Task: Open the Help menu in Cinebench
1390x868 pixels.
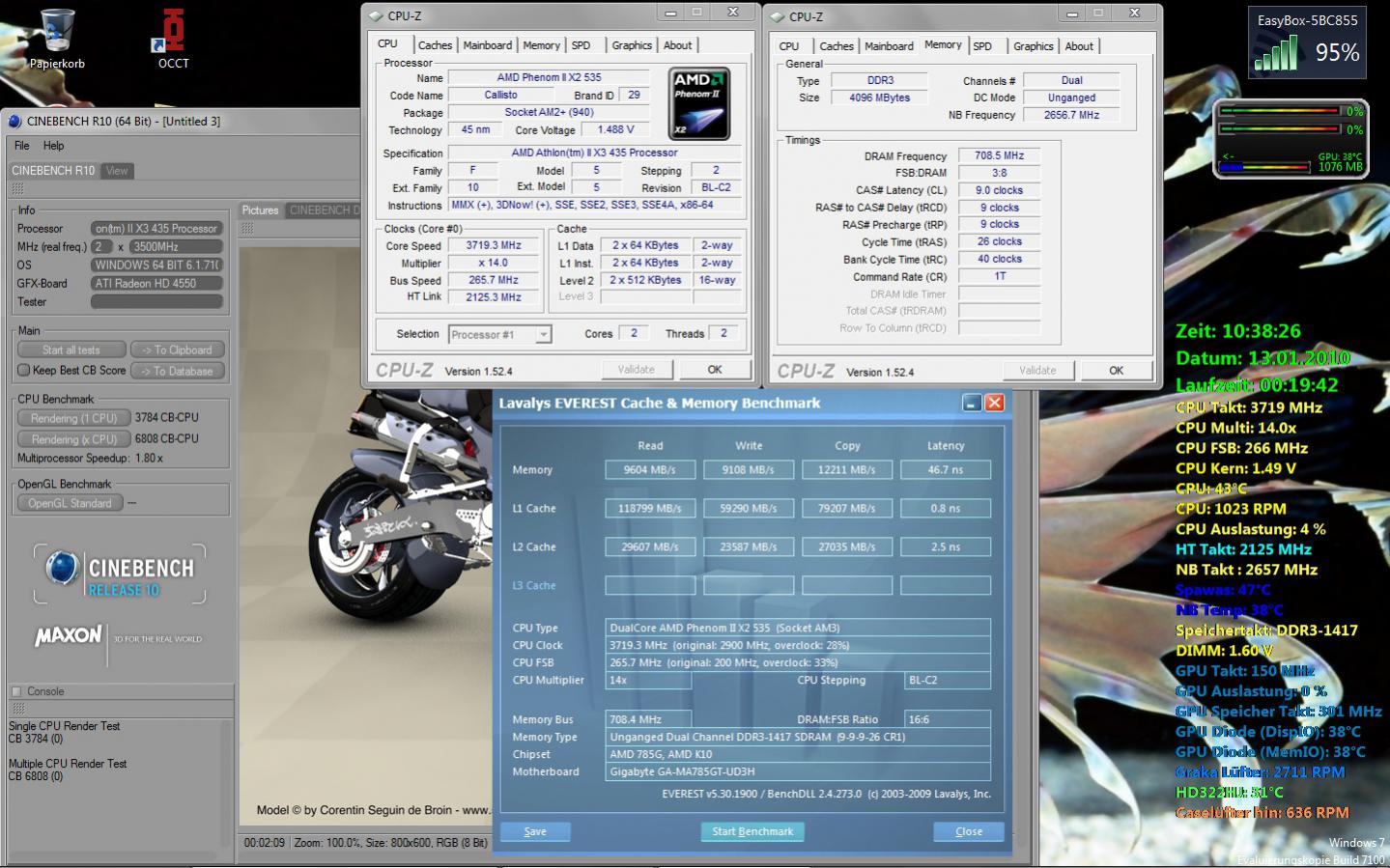Action: point(53,146)
